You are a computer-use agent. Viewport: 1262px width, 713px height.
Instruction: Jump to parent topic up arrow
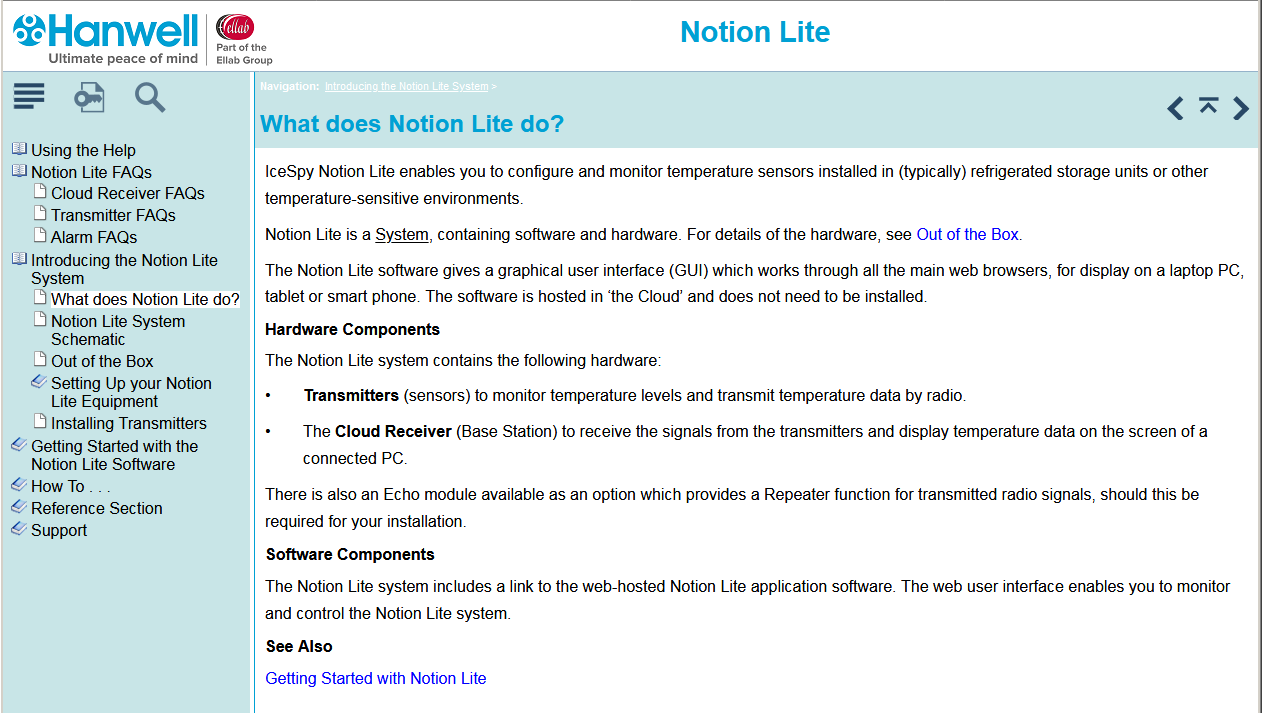[x=1208, y=106]
